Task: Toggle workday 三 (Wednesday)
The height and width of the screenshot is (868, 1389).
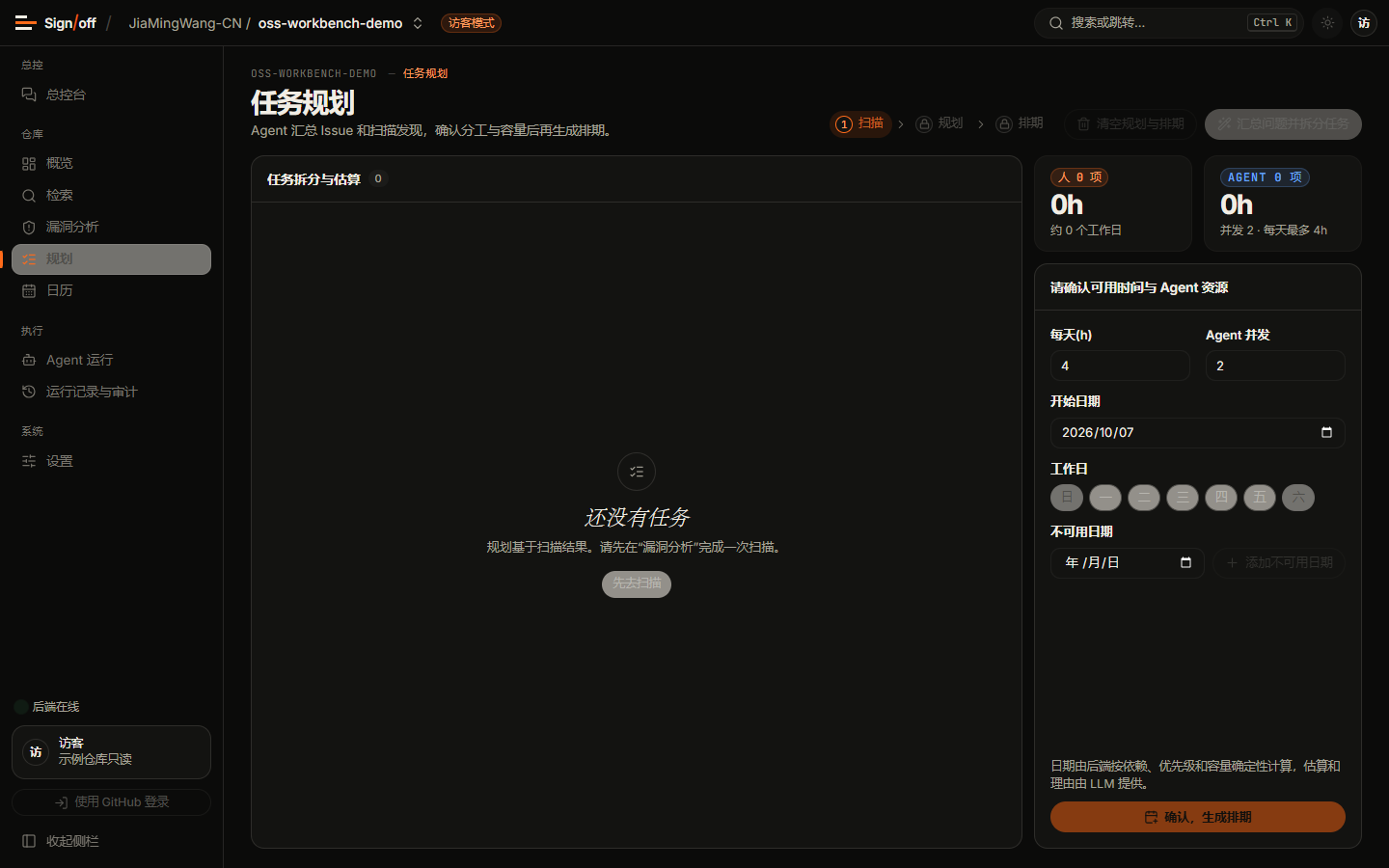Action: 1183,498
